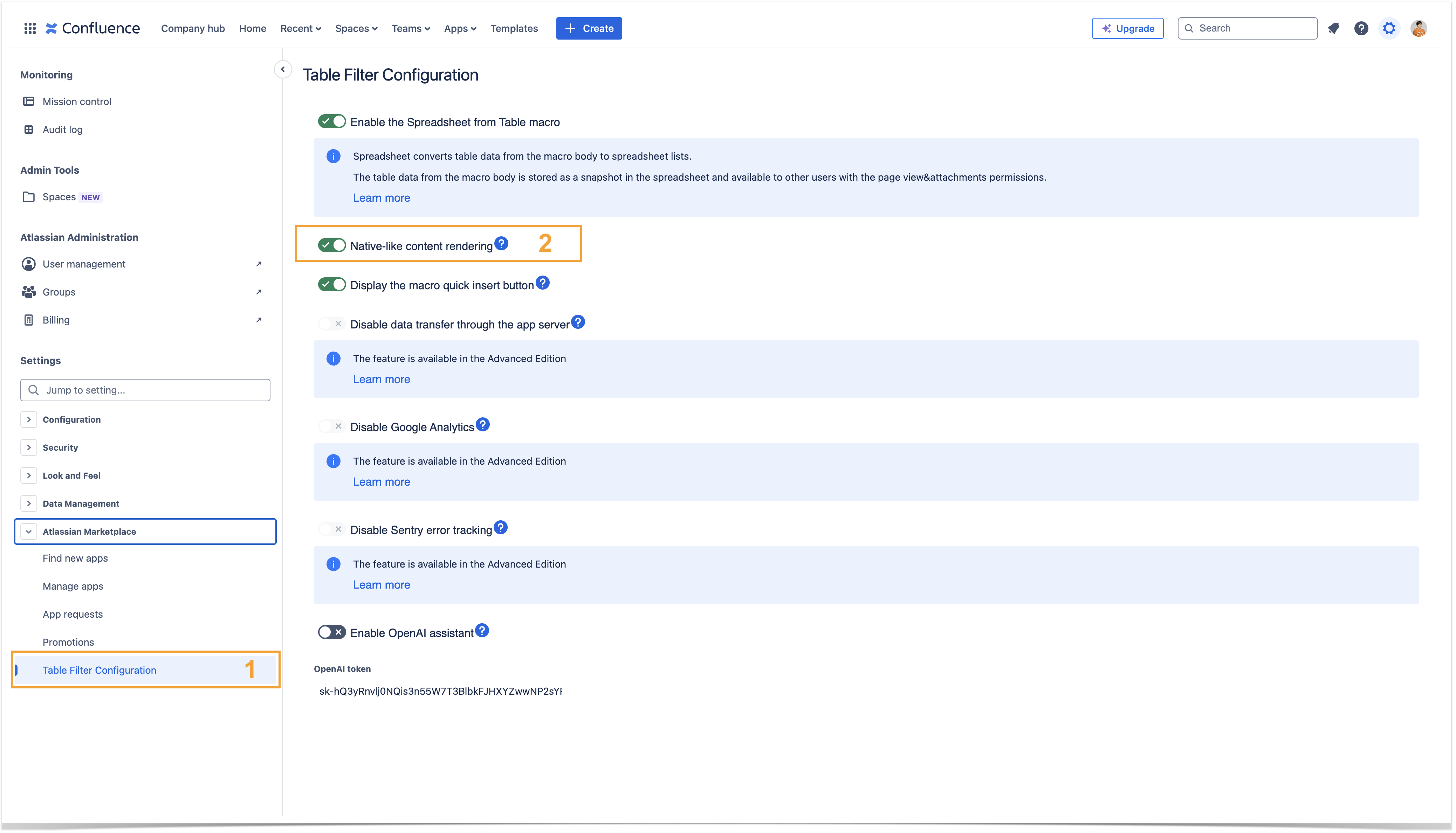1456x833 pixels.
Task: Go to Templates in the top navigation
Action: point(513,28)
